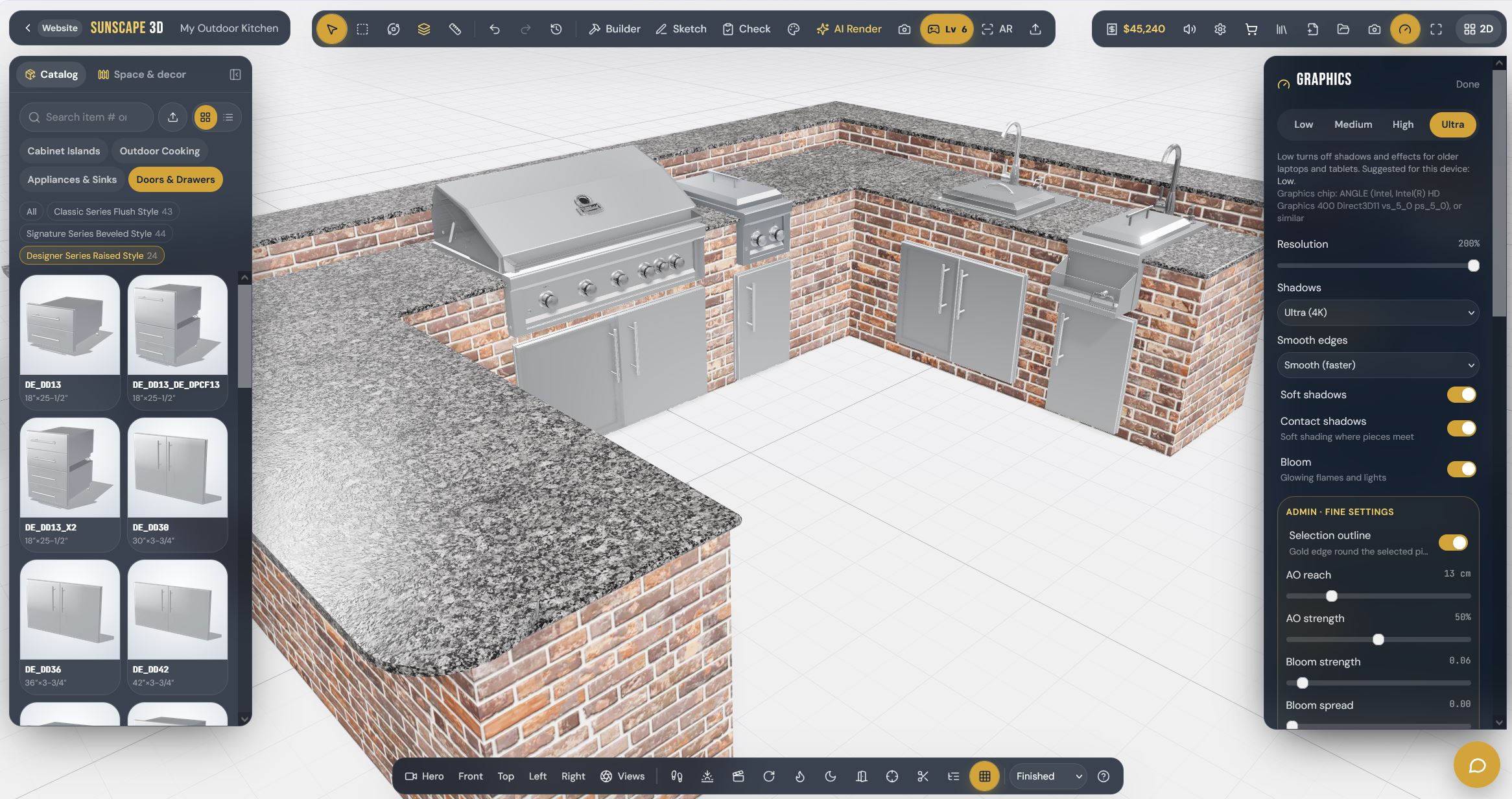Open the Builder tool

(614, 29)
